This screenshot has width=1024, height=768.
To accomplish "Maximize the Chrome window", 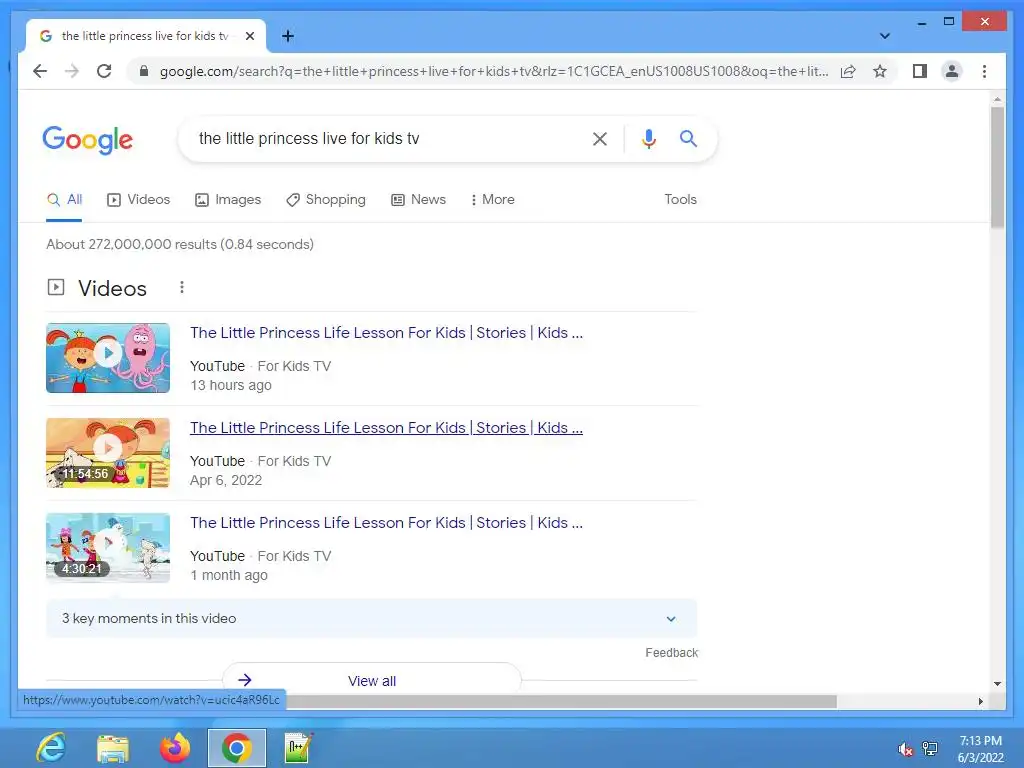I will [949, 22].
